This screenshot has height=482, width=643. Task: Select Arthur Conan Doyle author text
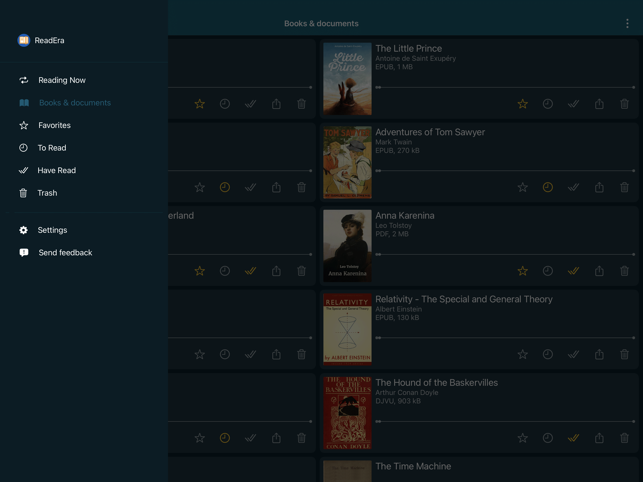click(x=407, y=393)
